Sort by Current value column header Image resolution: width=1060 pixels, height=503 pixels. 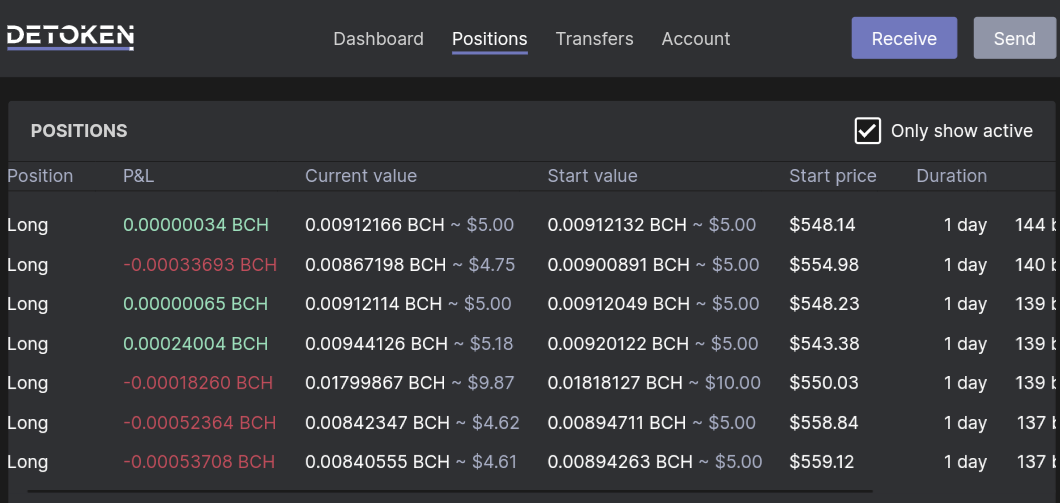(361, 176)
